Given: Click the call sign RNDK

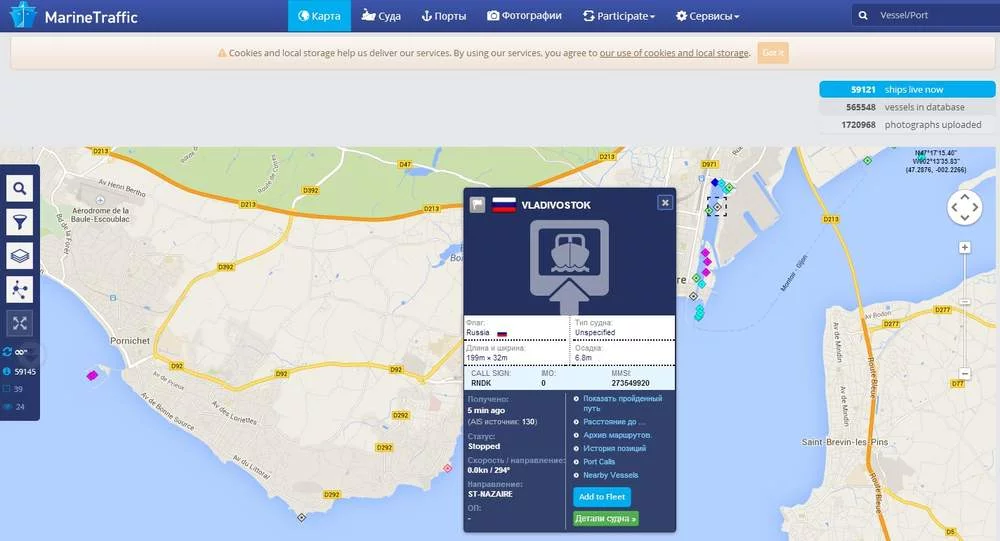Looking at the screenshot, I should 481,383.
